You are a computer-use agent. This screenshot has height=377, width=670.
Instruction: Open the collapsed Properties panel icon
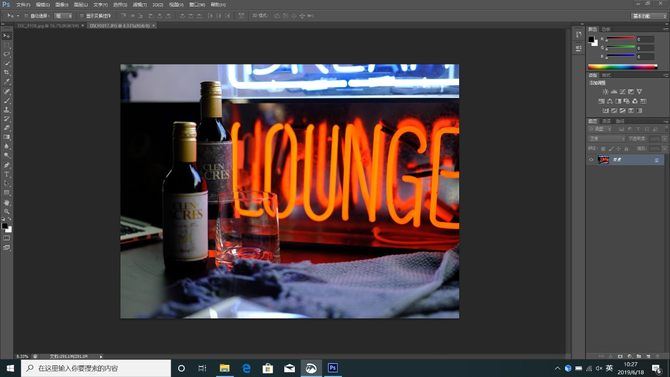[x=578, y=48]
